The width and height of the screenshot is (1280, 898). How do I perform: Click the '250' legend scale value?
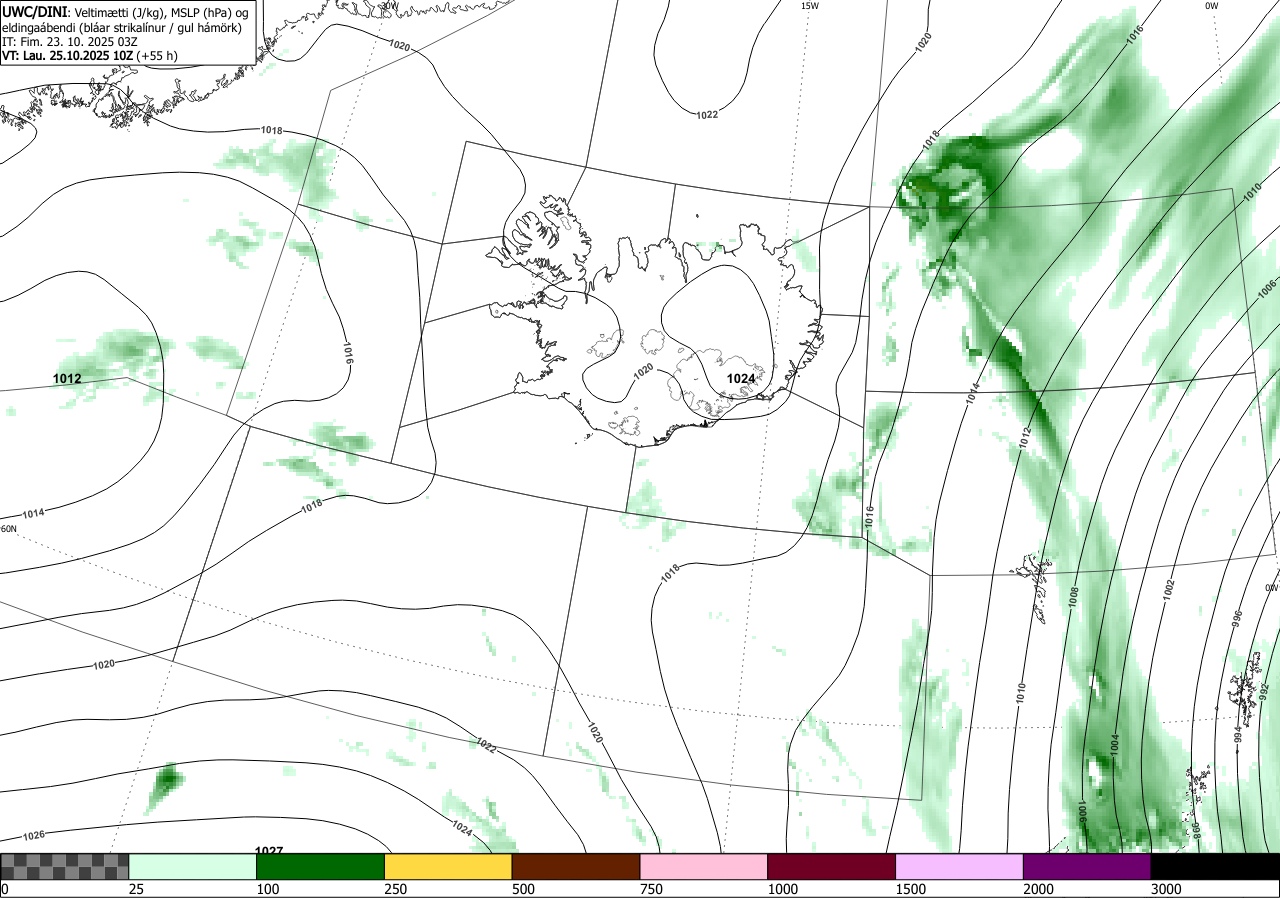(396, 889)
